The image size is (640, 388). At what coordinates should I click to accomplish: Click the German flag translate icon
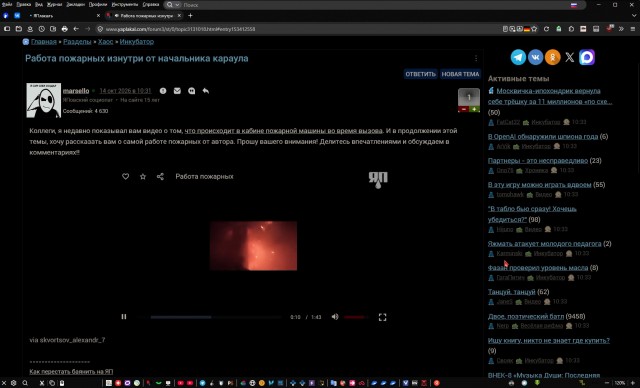pyautogui.click(x=527, y=29)
